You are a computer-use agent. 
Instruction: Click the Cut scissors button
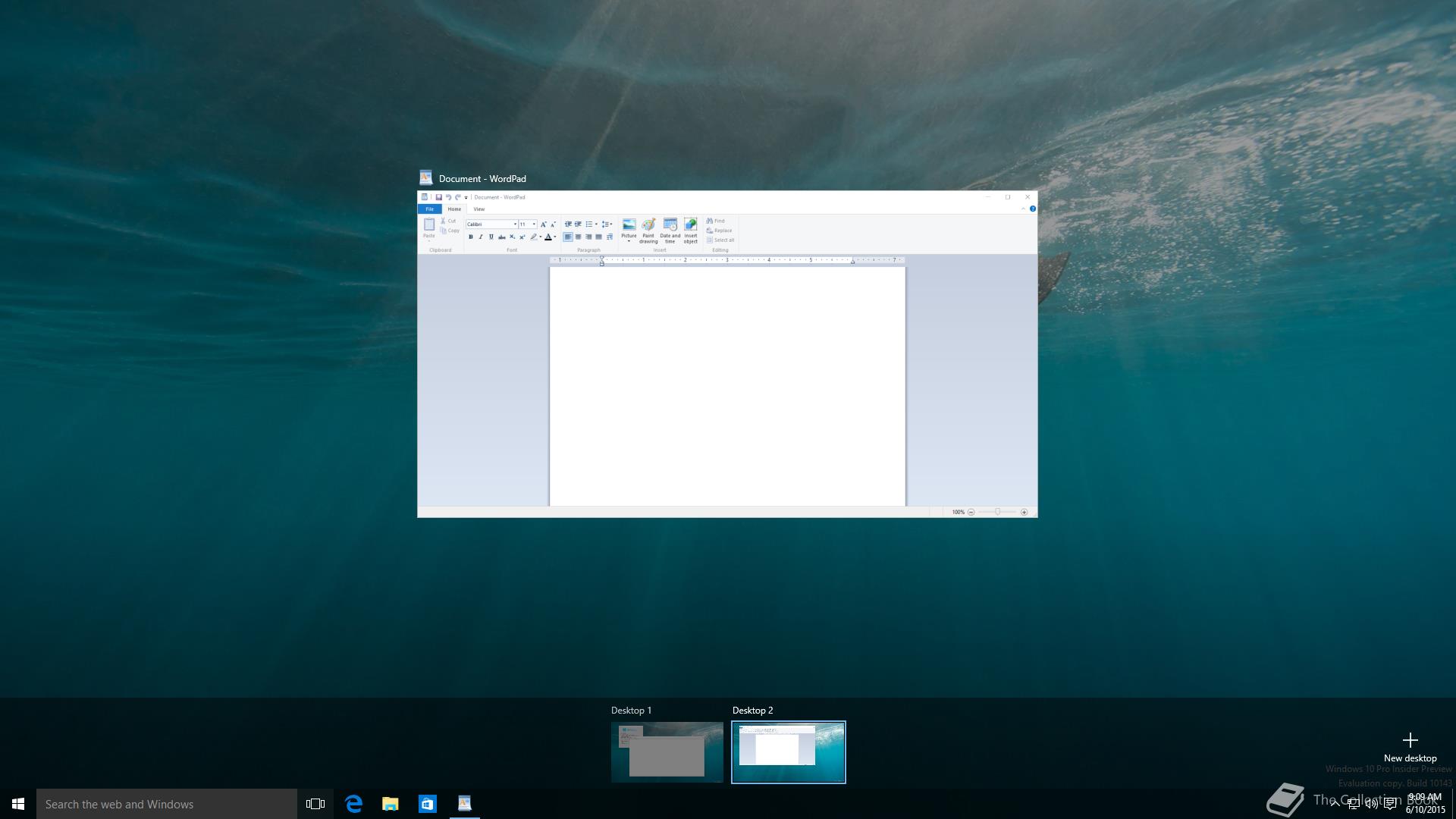pyautogui.click(x=448, y=221)
